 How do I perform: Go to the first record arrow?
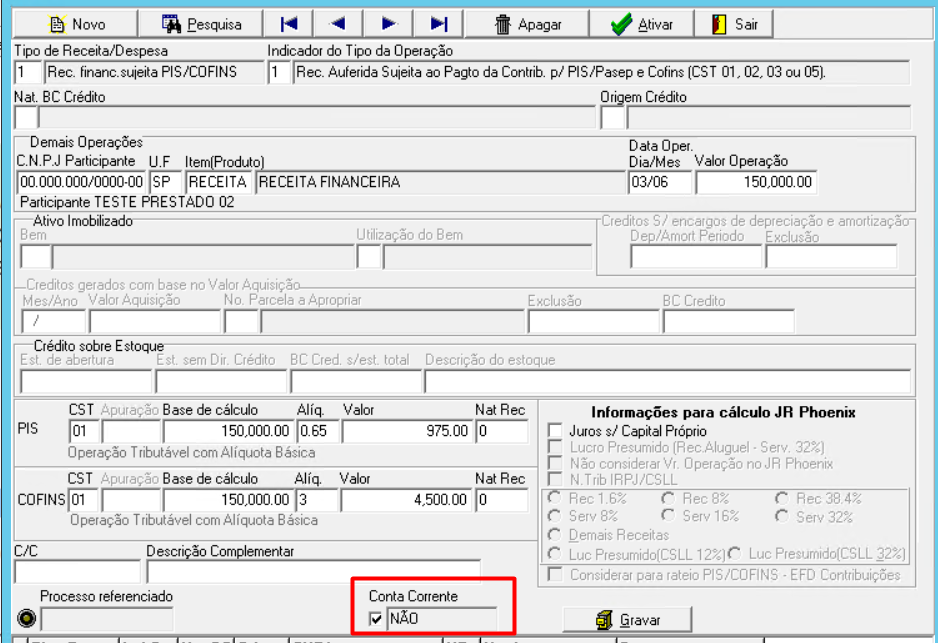[289, 24]
